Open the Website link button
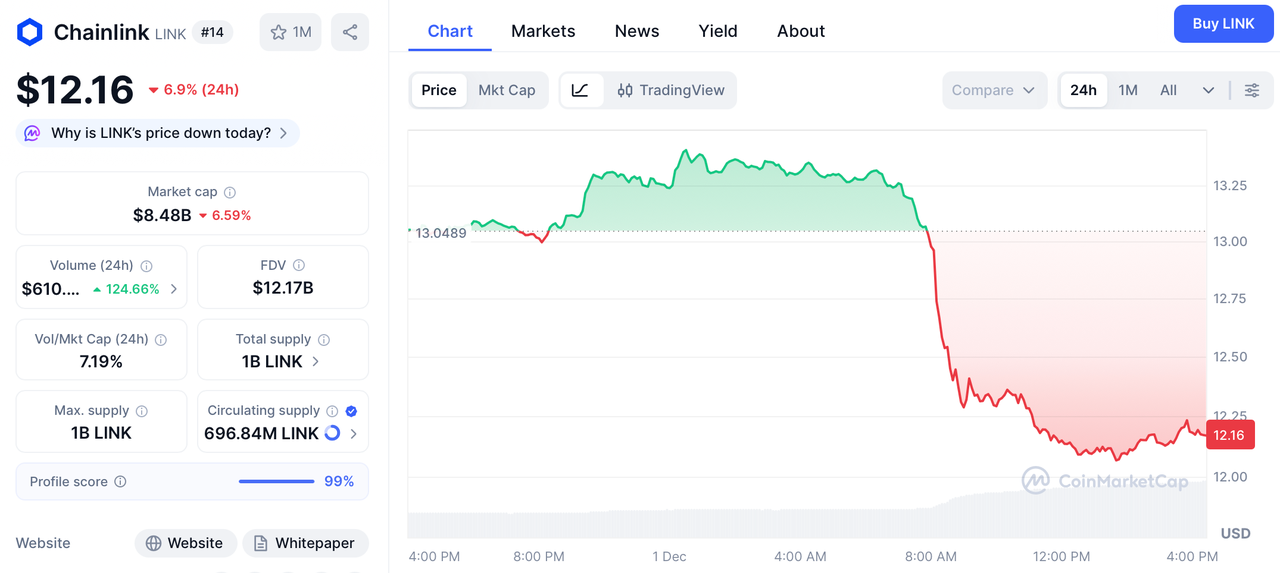The width and height of the screenshot is (1280, 573). click(x=186, y=543)
